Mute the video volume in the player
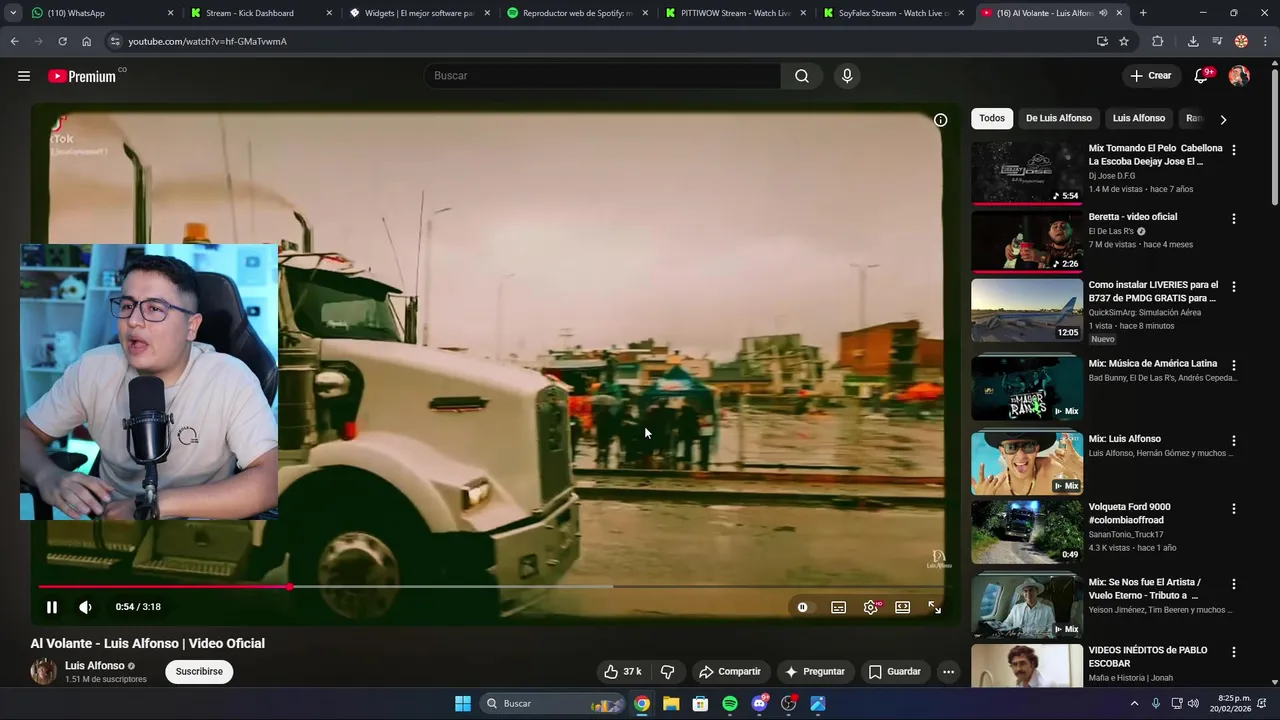The width and height of the screenshot is (1280, 720). (86, 607)
